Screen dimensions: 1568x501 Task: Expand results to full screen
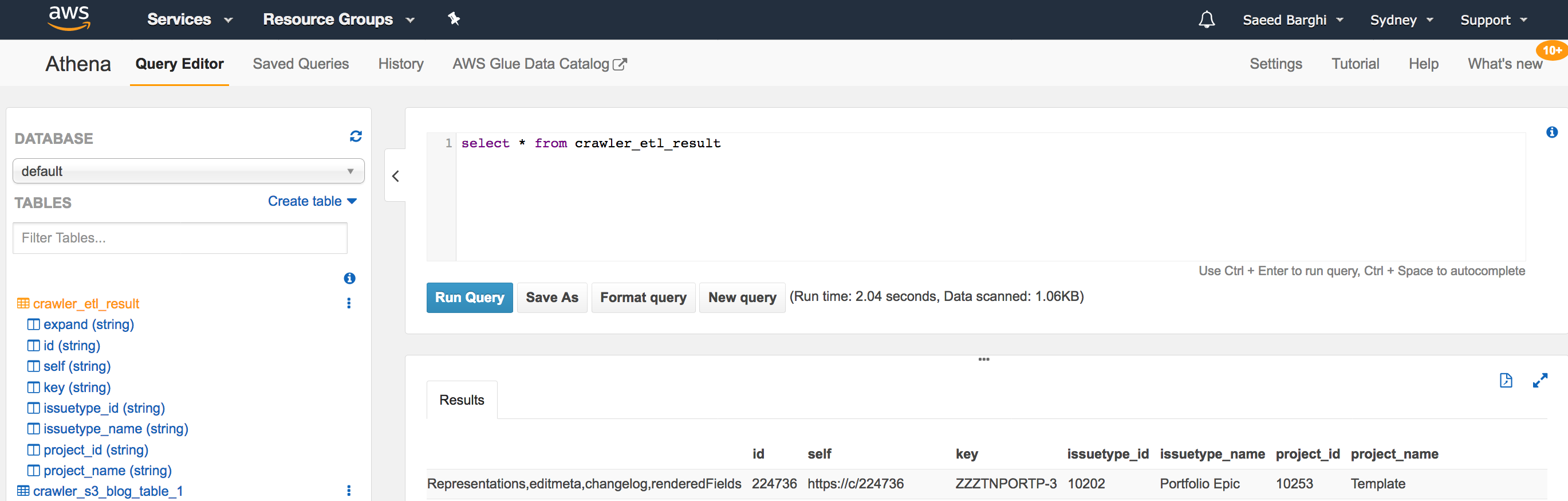pyautogui.click(x=1540, y=381)
